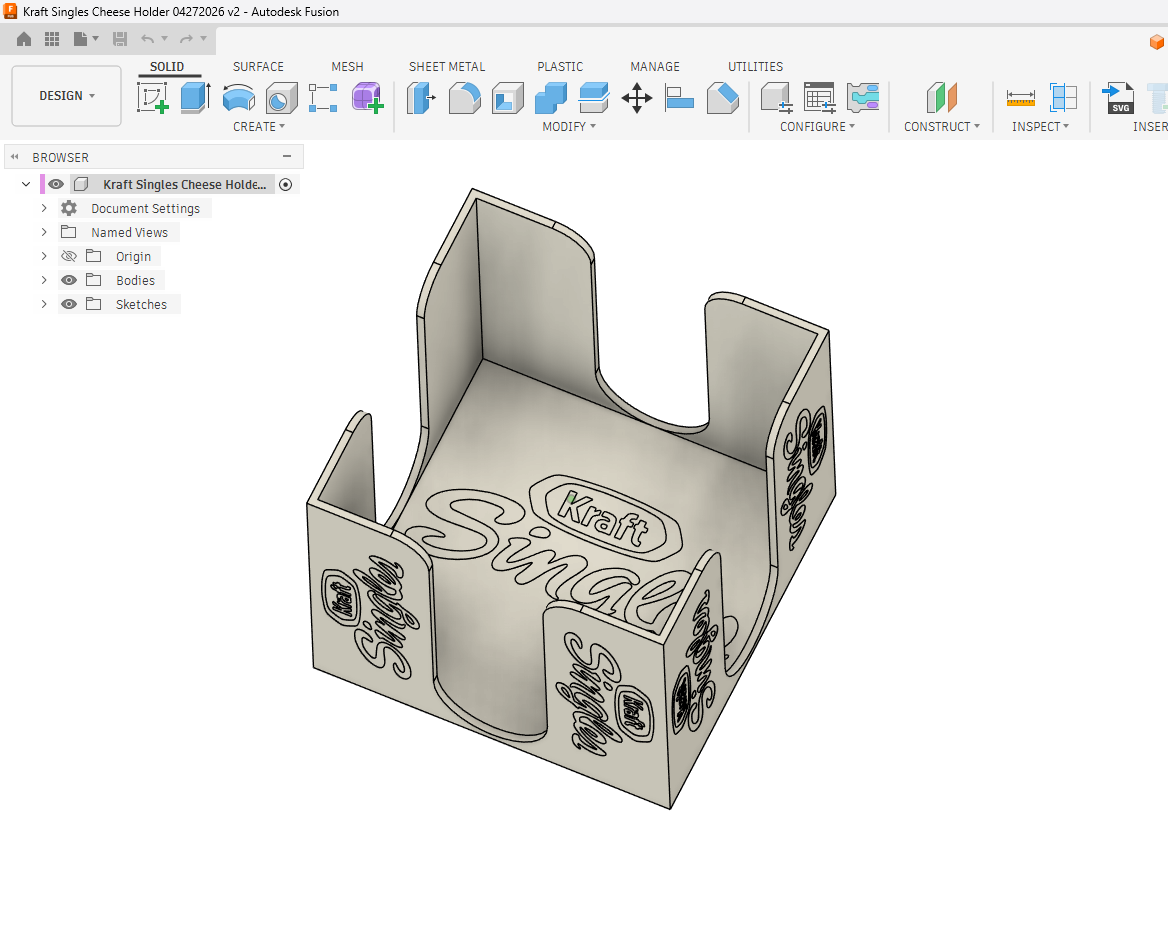Select the Rectangular Pattern tool
1168x939 pixels.
point(323,98)
